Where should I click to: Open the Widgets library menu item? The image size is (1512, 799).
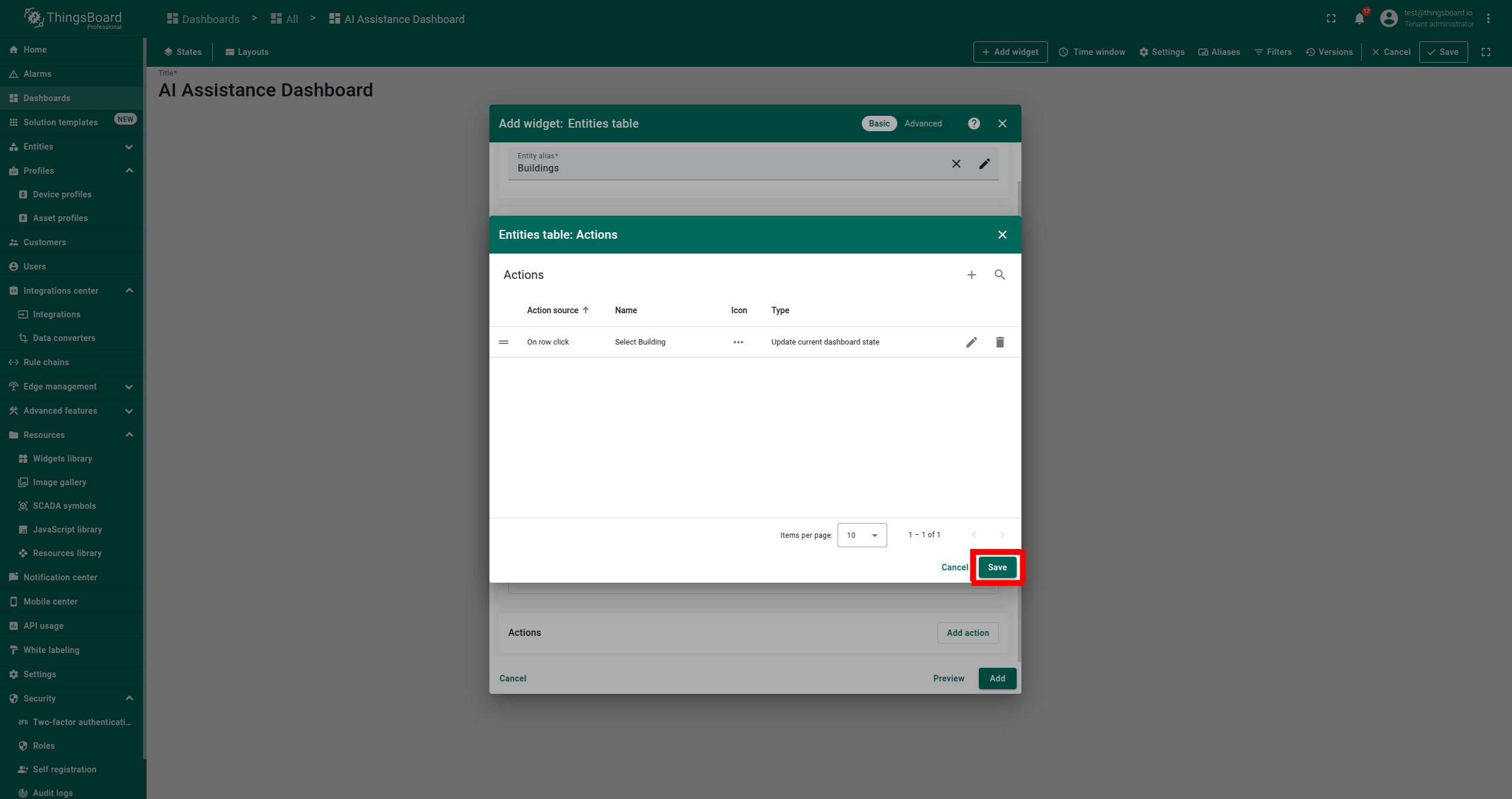coord(62,459)
